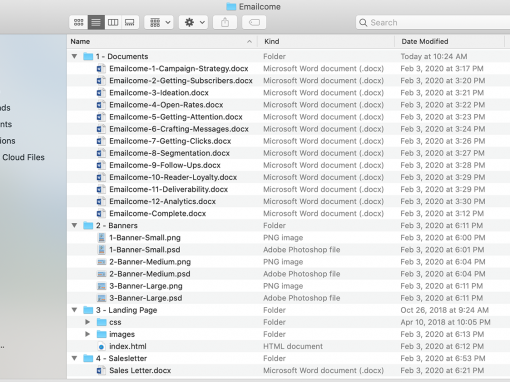Screen dimensions: 510x382
Task: Sort by the Kind column header
Action: point(326,41)
